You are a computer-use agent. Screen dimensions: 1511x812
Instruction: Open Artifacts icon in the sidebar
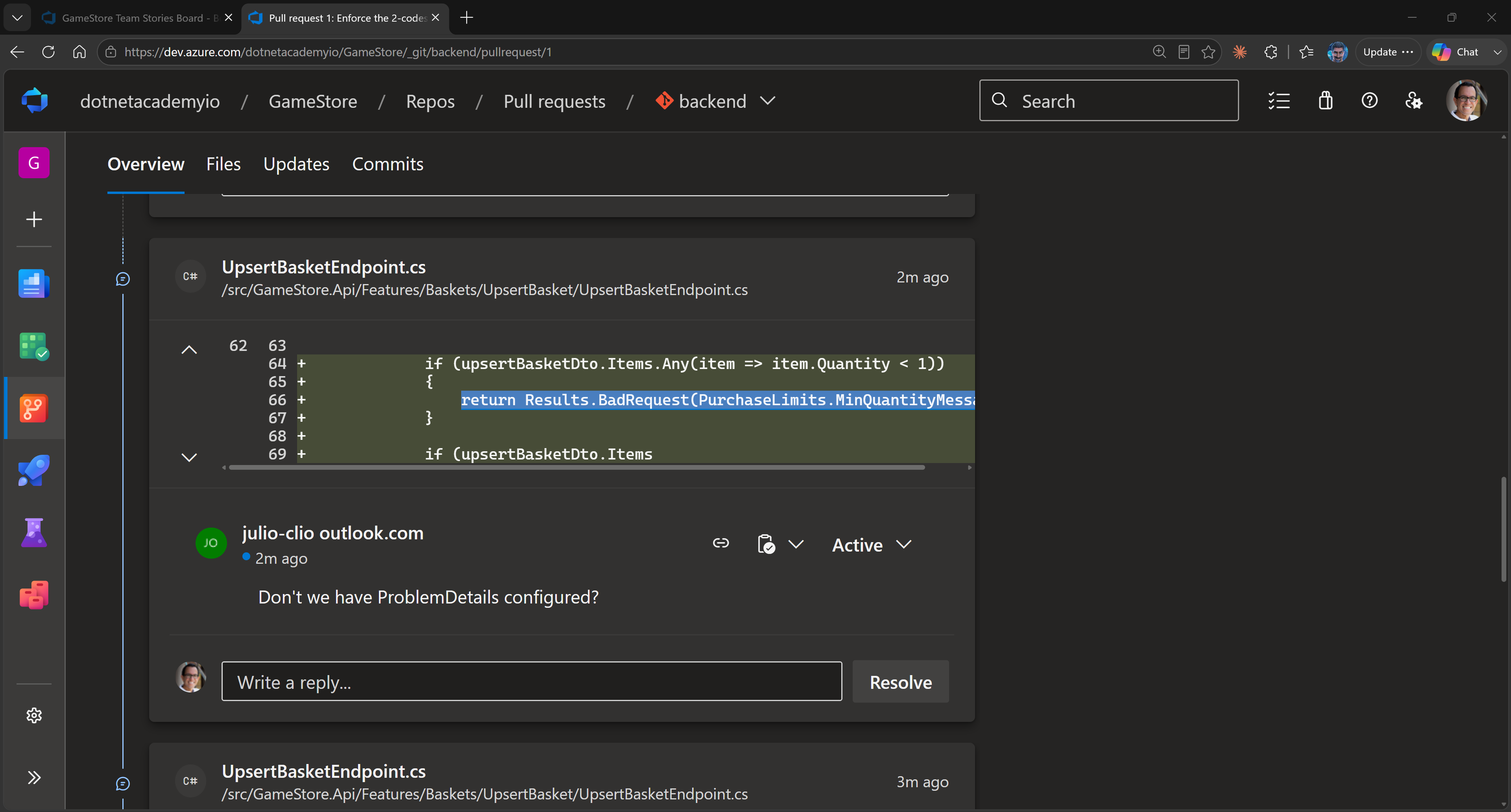(34, 594)
